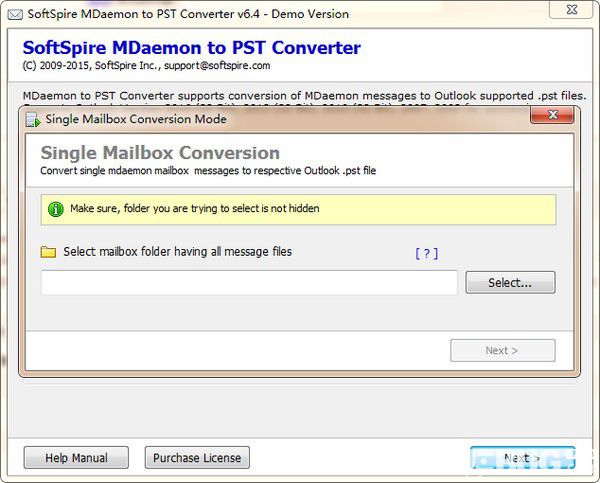Click 'MDaemon to PST Converter supports conversion' description
The image size is (600, 483).
pyautogui.click(x=304, y=95)
